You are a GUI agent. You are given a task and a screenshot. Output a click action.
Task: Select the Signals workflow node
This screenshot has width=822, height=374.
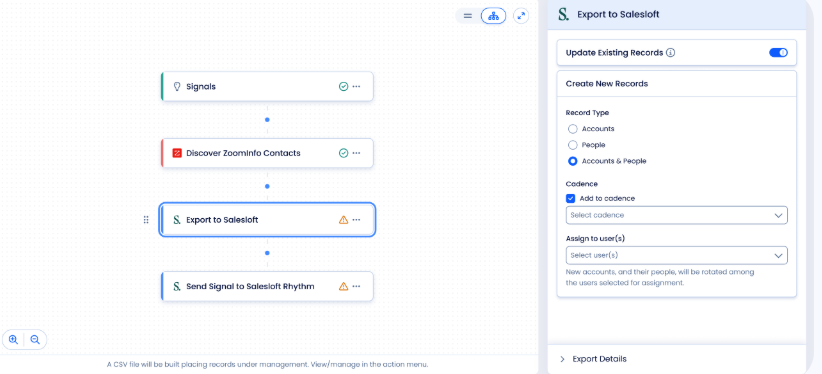point(267,87)
